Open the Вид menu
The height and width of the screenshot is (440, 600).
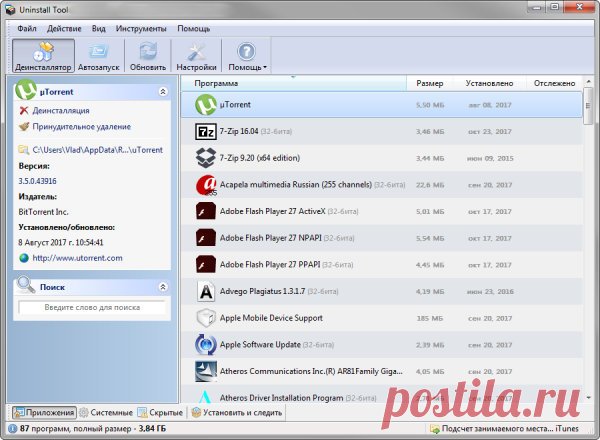(x=98, y=29)
